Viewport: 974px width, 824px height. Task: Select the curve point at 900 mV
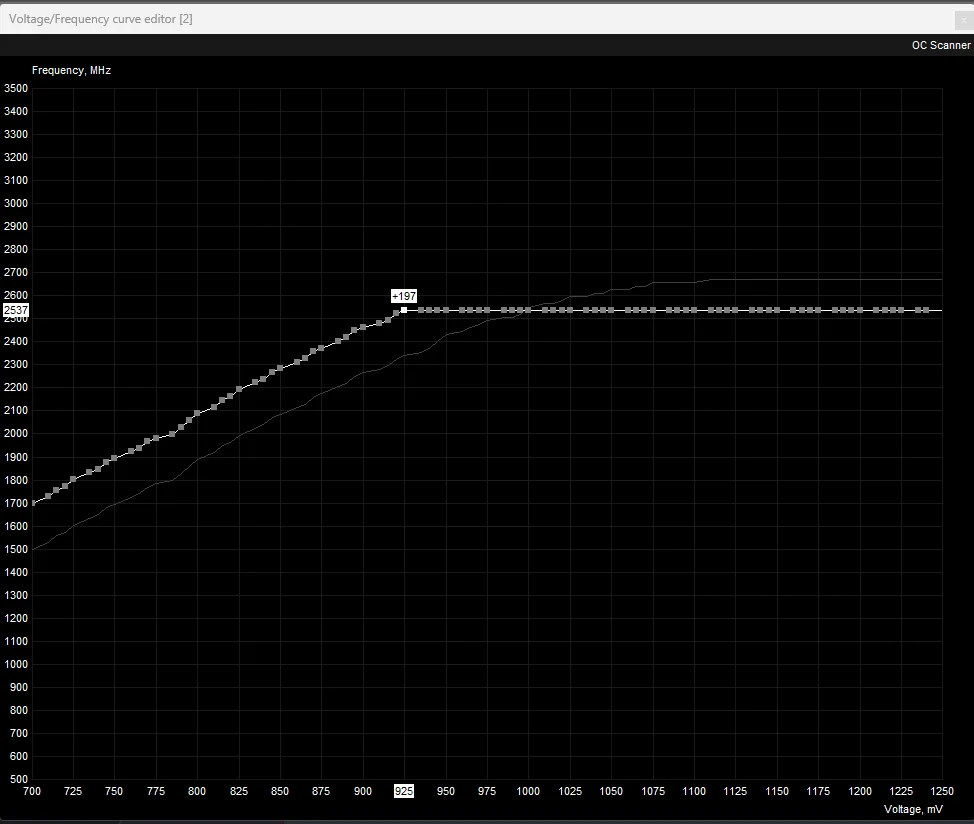click(363, 327)
